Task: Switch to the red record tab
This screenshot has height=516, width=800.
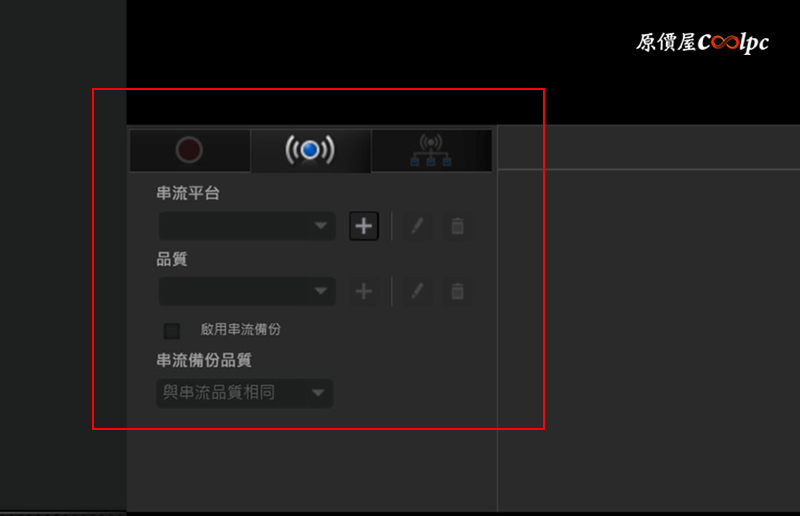Action: coord(190,150)
